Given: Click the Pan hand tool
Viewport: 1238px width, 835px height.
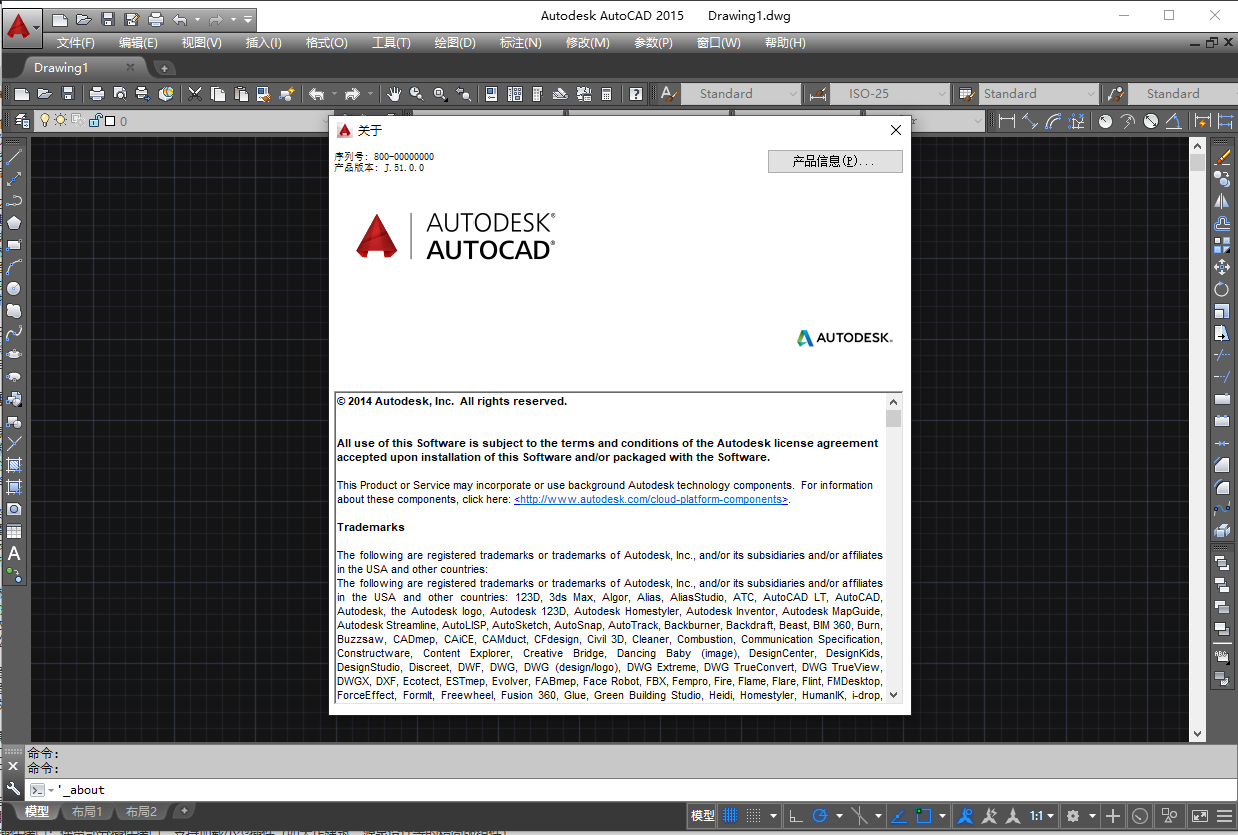Looking at the screenshot, I should (394, 94).
